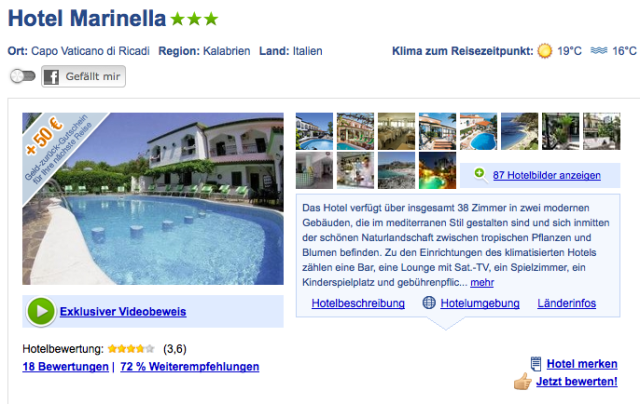Click the green video play icon
Image resolution: width=640 pixels, height=404 pixels.
pyautogui.click(x=41, y=311)
